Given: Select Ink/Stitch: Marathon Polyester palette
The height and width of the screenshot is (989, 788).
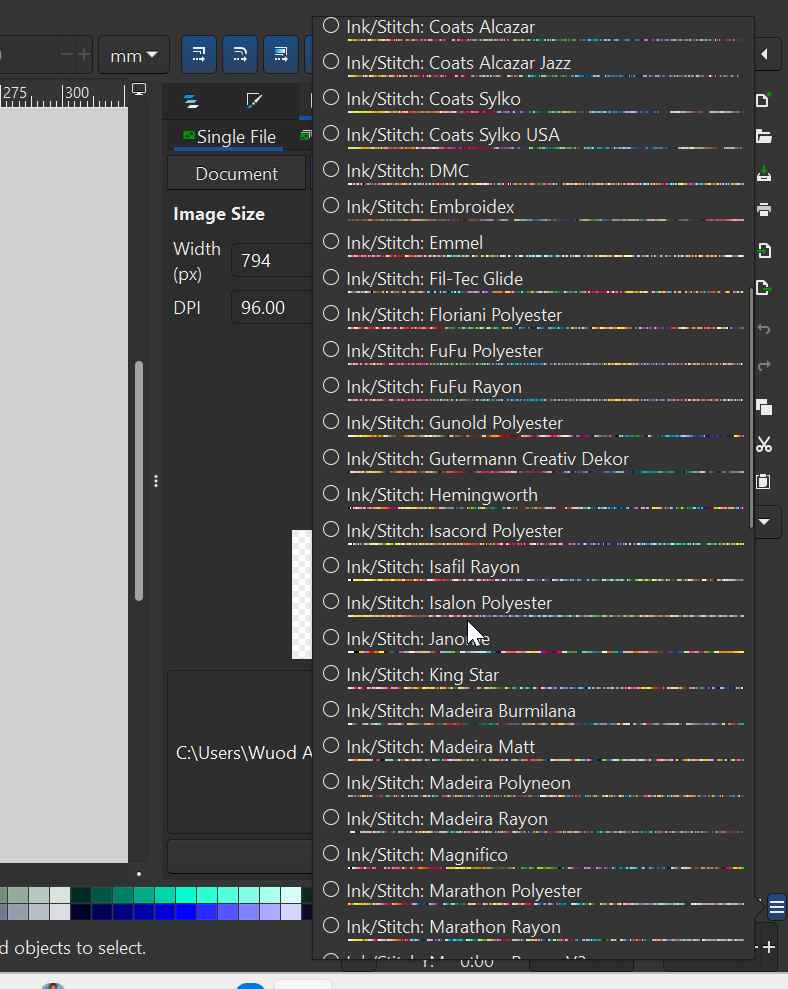Looking at the screenshot, I should [x=533, y=892].
